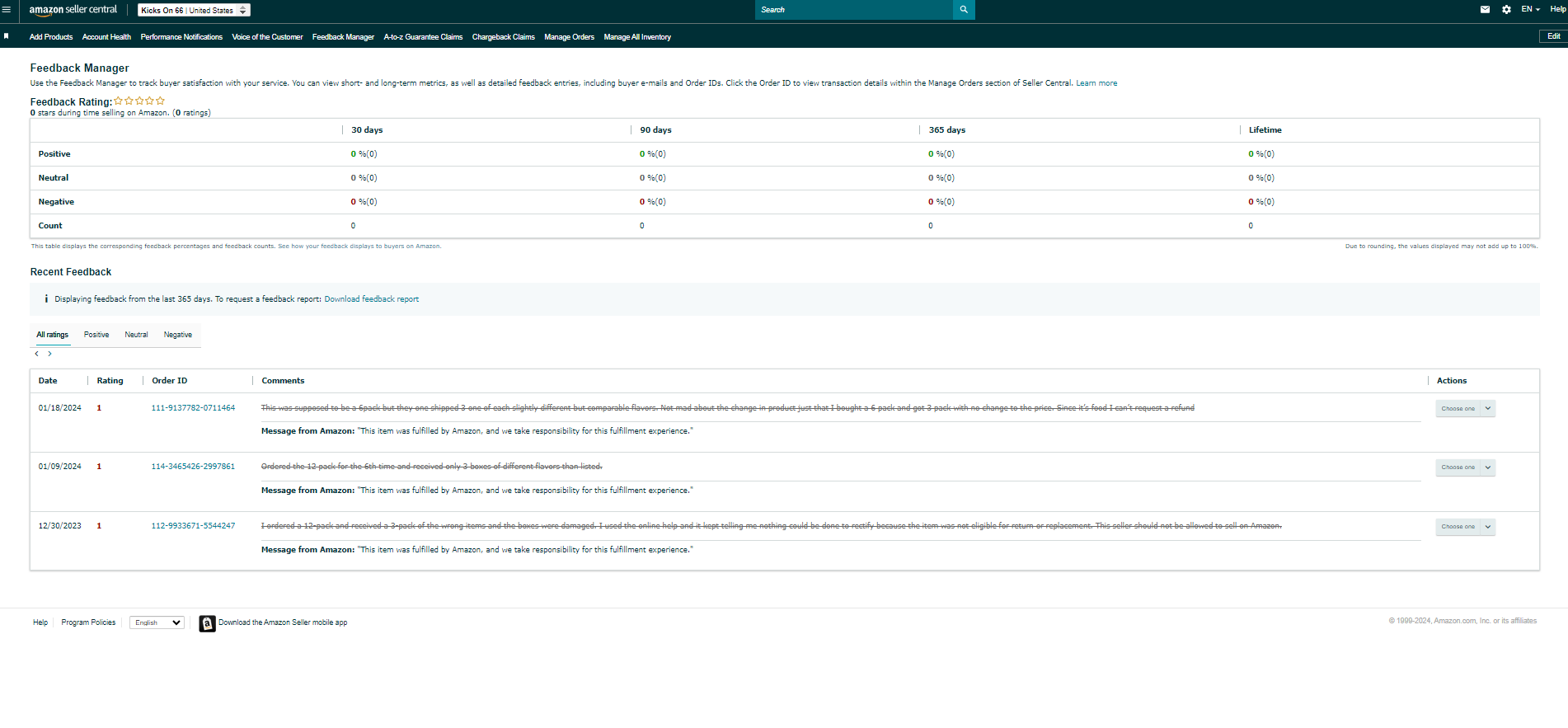Open Program Policies in the footer
1568x728 pixels.
coord(88,622)
